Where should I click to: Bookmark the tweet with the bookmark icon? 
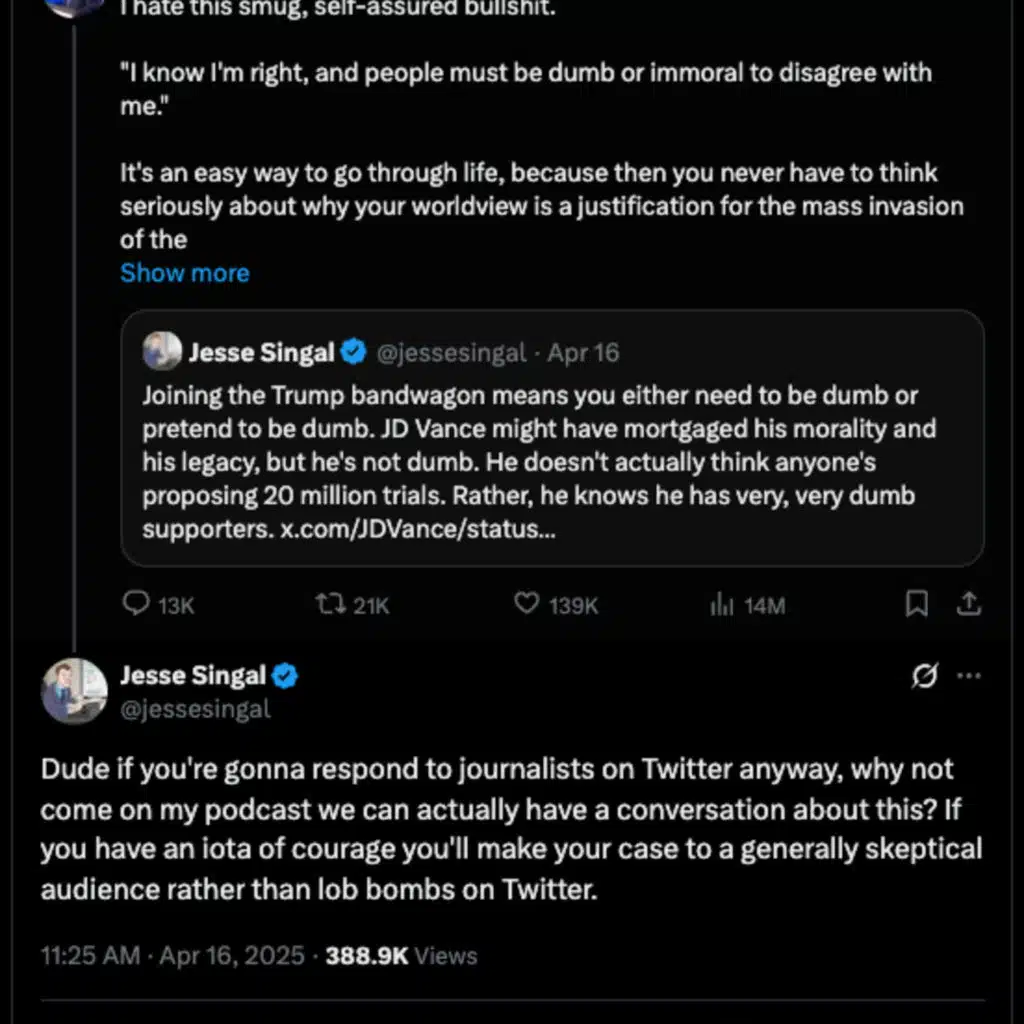tap(917, 604)
